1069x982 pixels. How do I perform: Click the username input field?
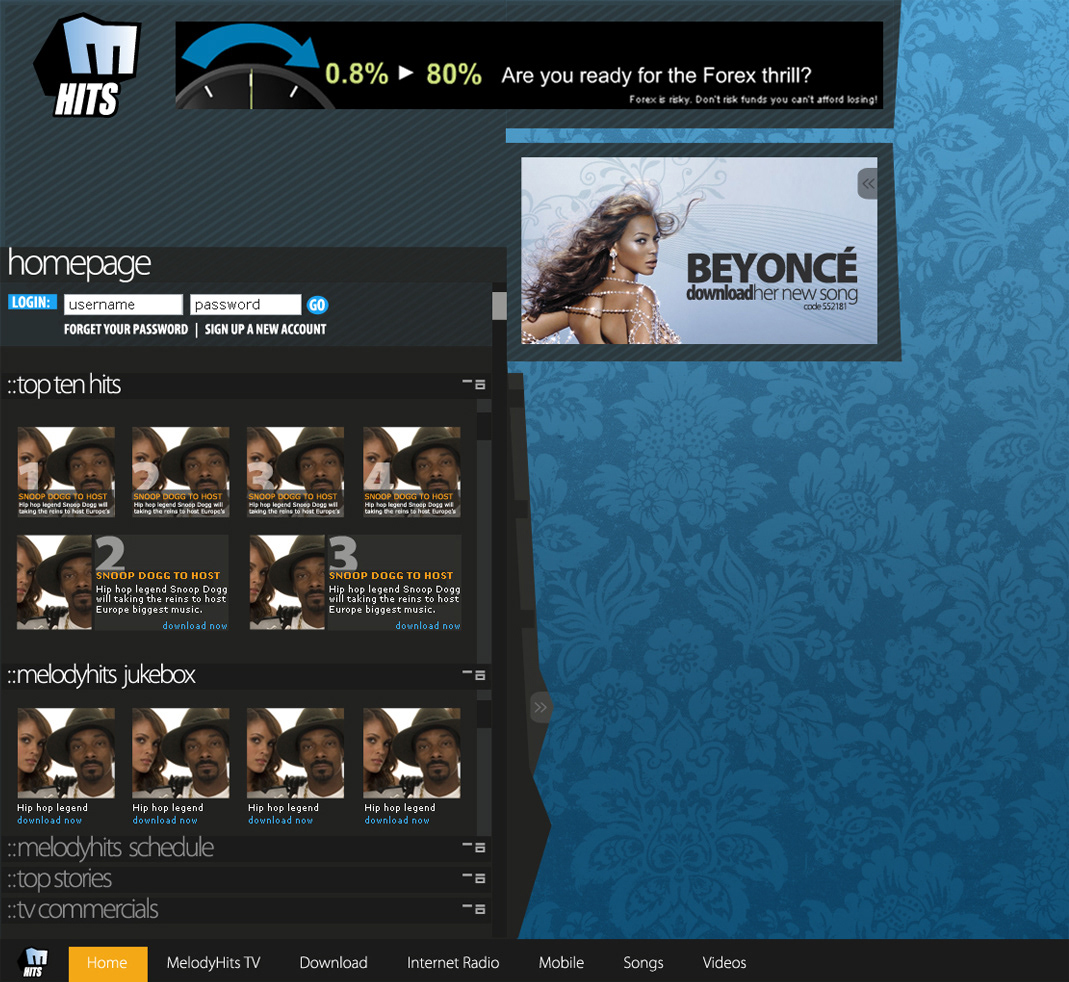[123, 304]
